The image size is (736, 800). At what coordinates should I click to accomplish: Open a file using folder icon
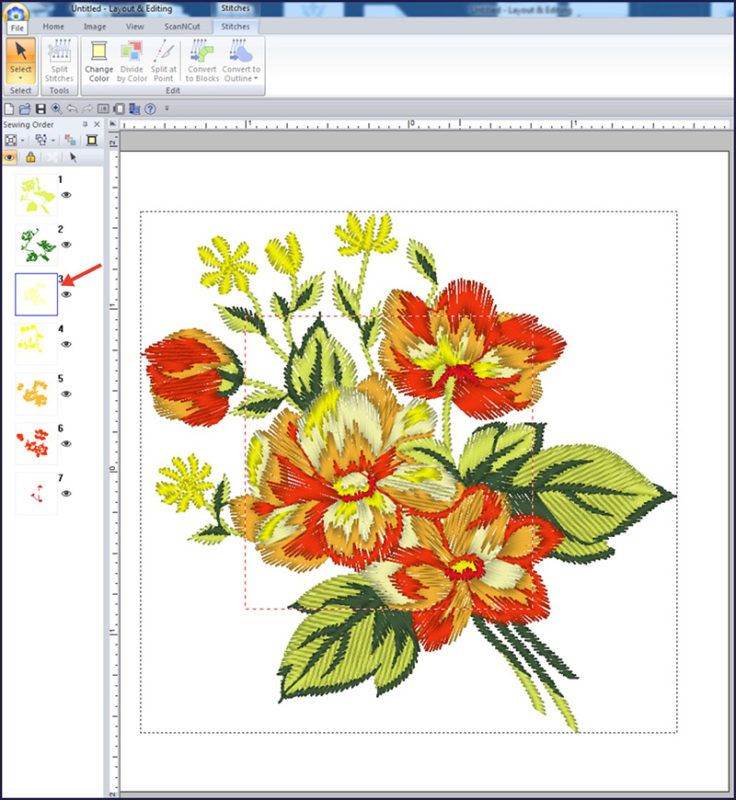point(24,109)
